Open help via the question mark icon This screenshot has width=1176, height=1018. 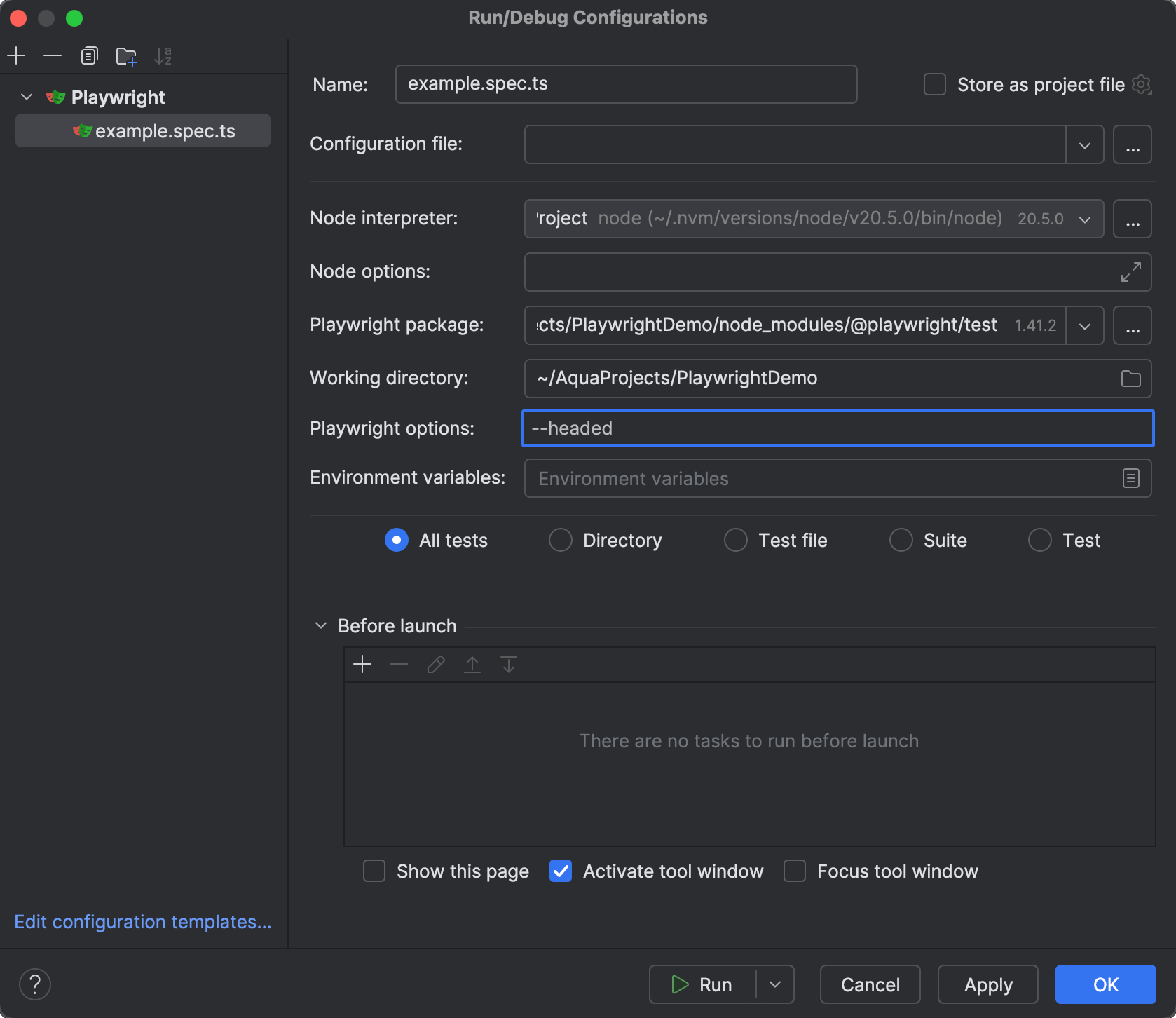34,984
